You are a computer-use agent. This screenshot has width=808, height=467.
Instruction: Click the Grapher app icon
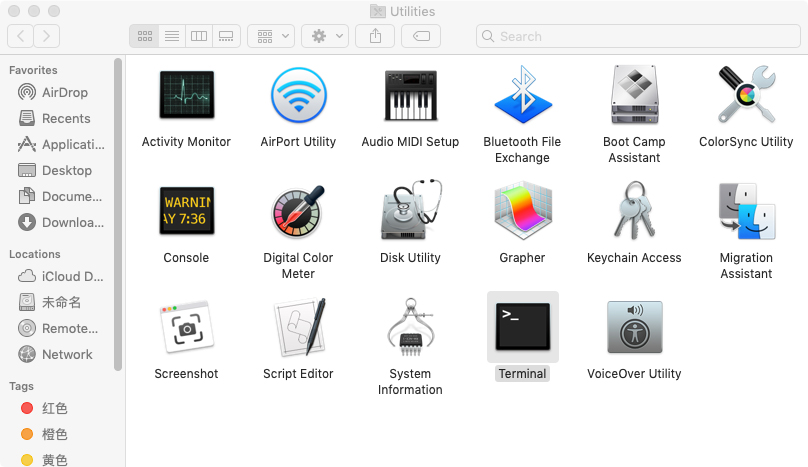coord(522,211)
